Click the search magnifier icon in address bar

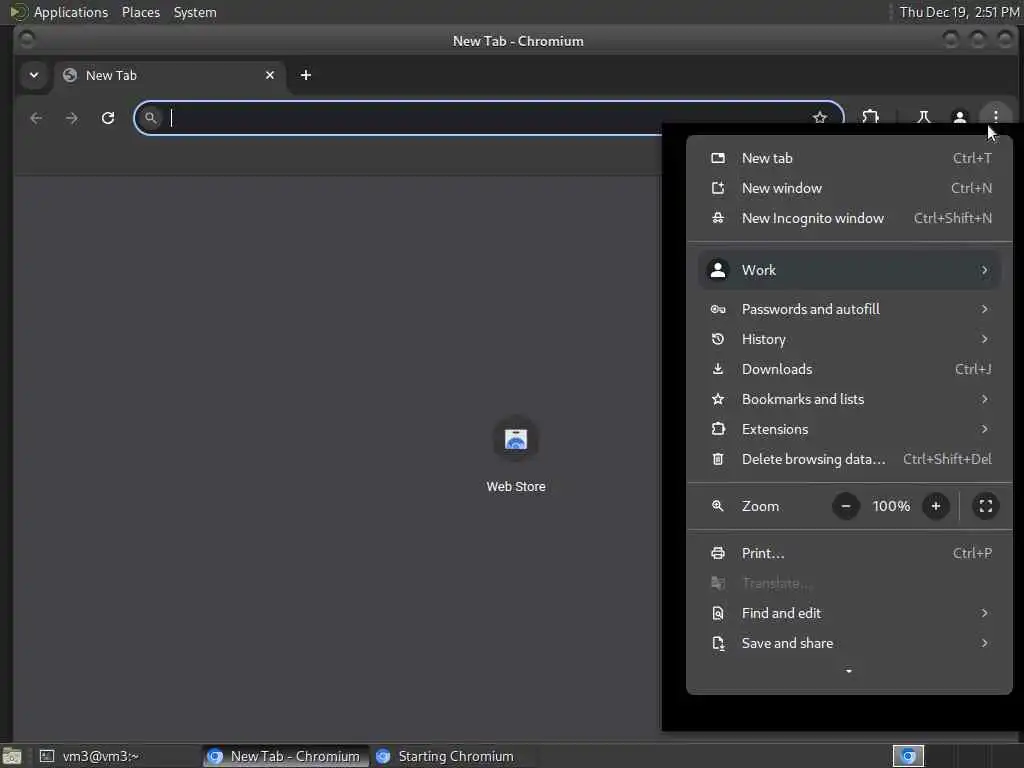click(151, 118)
